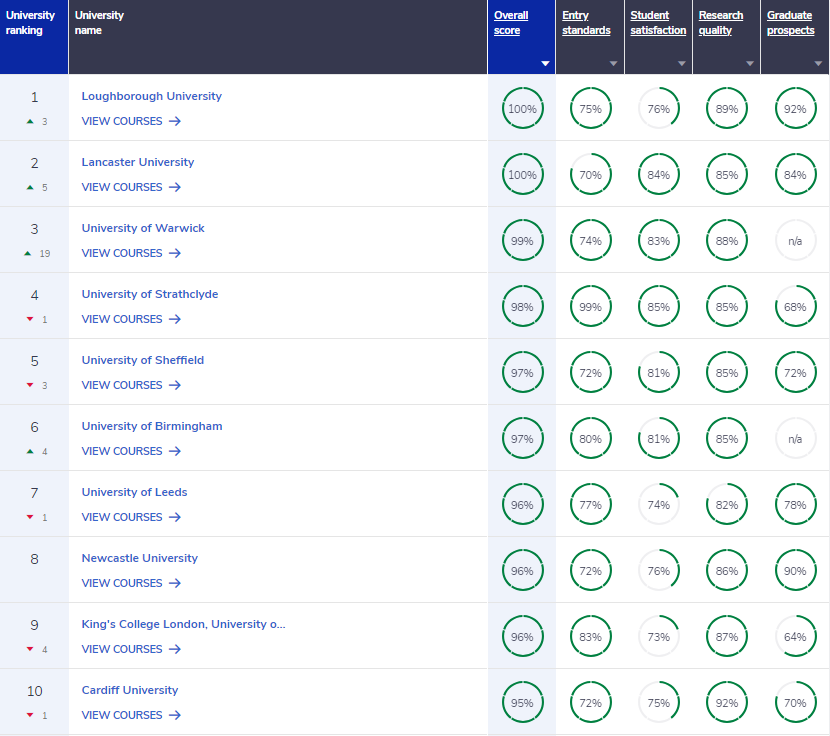Click Warwick's up 19 rank change arrow
The image size is (830, 736).
tap(28, 253)
